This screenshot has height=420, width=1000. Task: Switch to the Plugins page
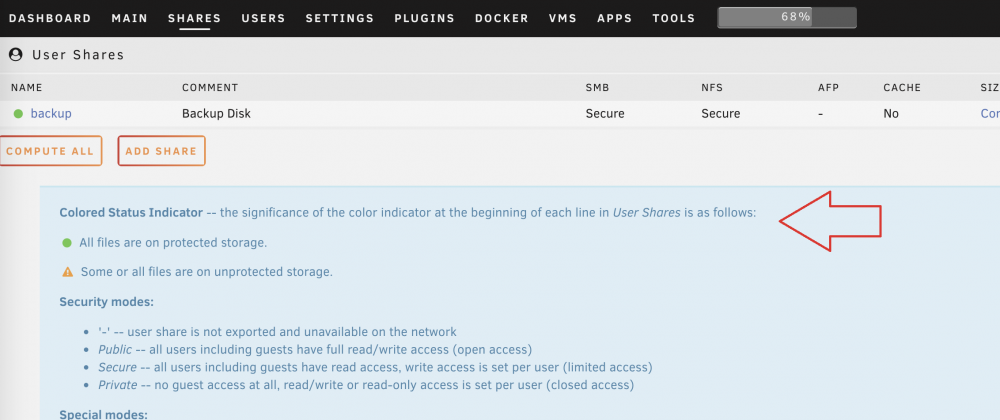[425, 18]
